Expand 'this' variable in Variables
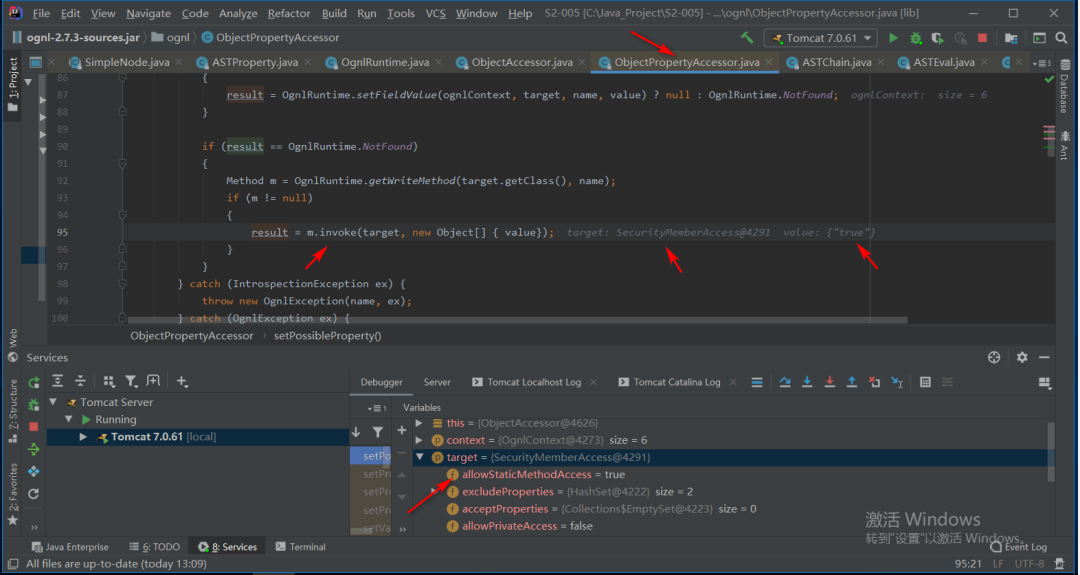Viewport: 1080px width, 575px height. (x=419, y=423)
